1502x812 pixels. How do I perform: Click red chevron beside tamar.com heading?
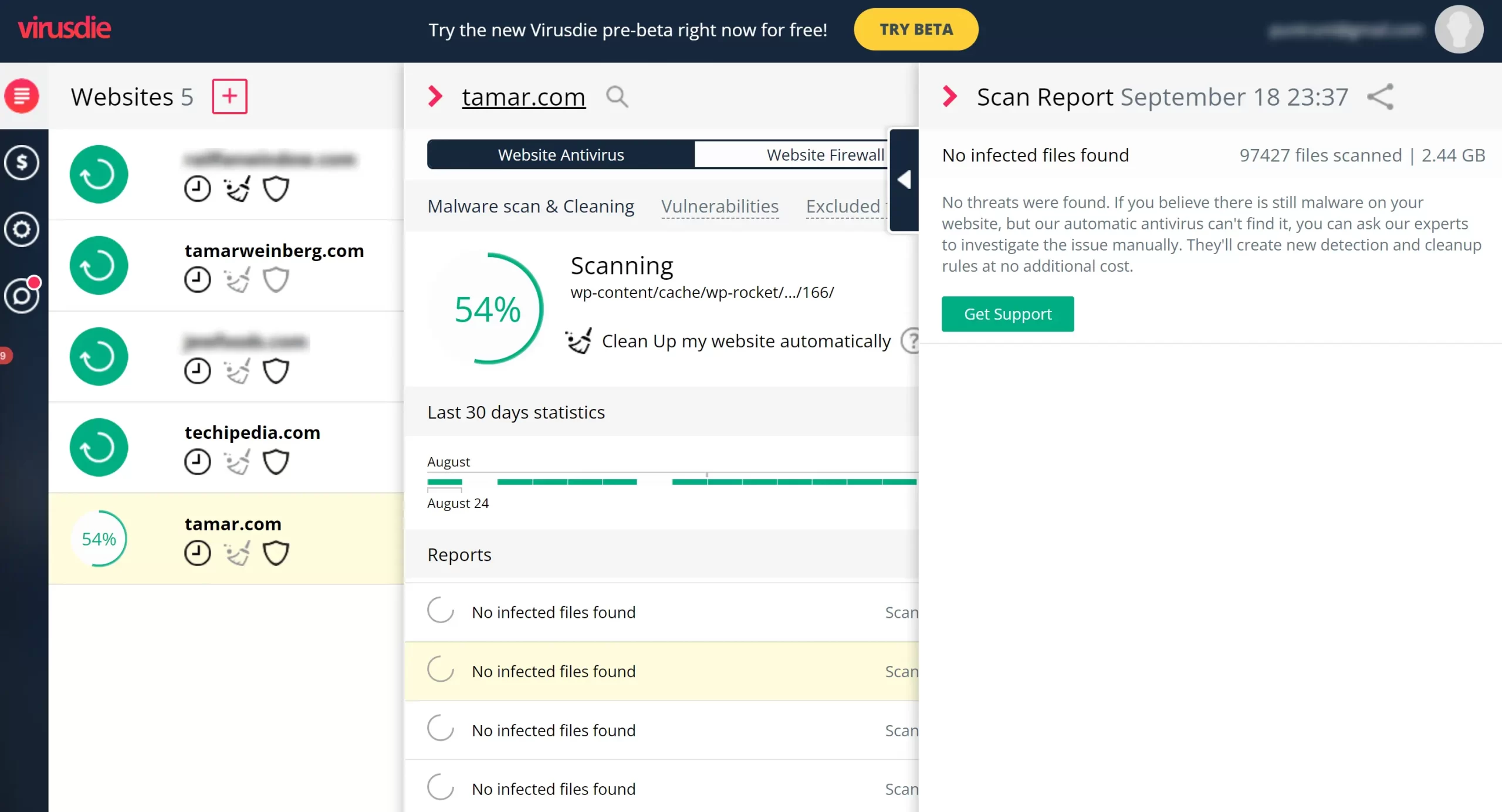coord(435,96)
